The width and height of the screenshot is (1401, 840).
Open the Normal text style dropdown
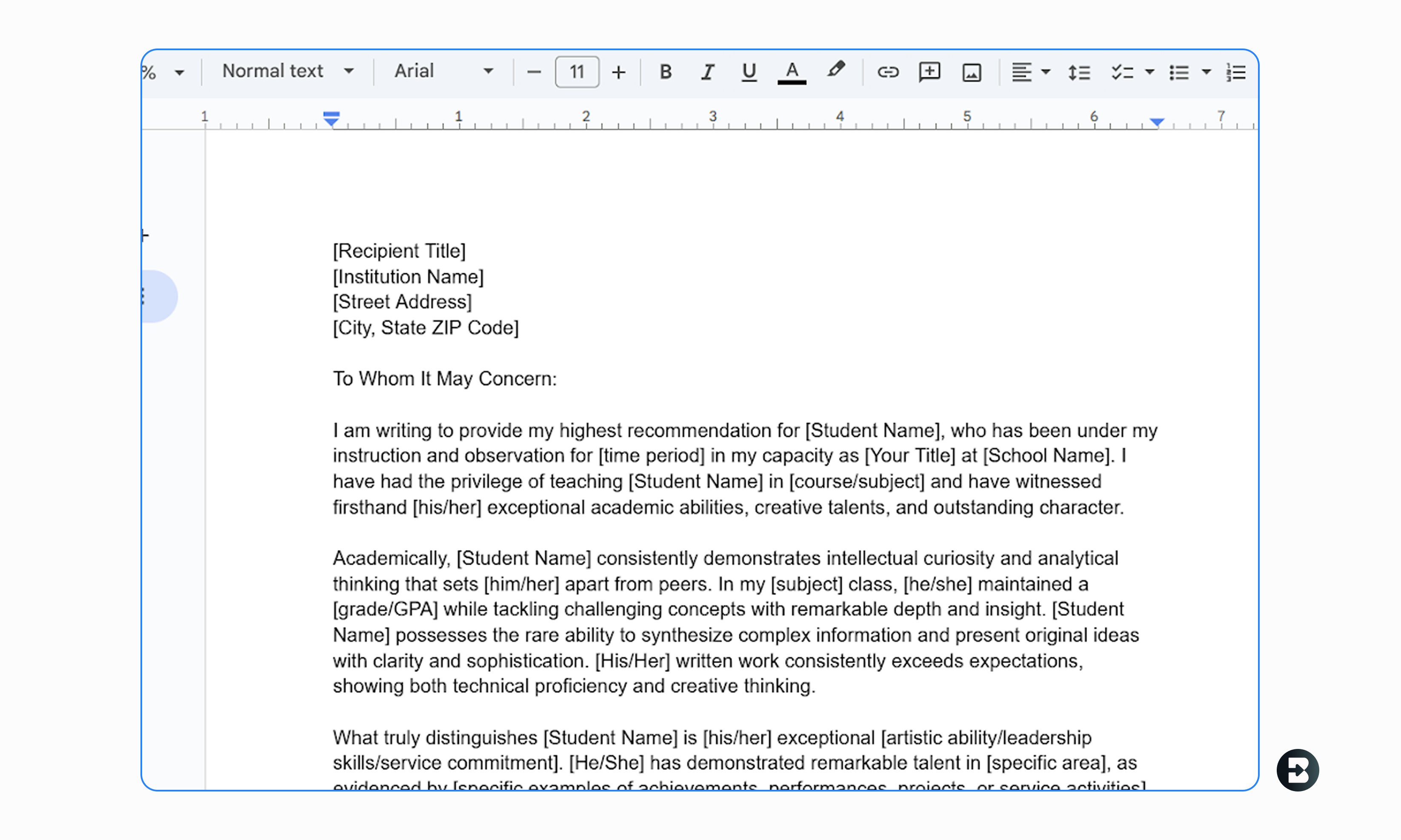(288, 71)
